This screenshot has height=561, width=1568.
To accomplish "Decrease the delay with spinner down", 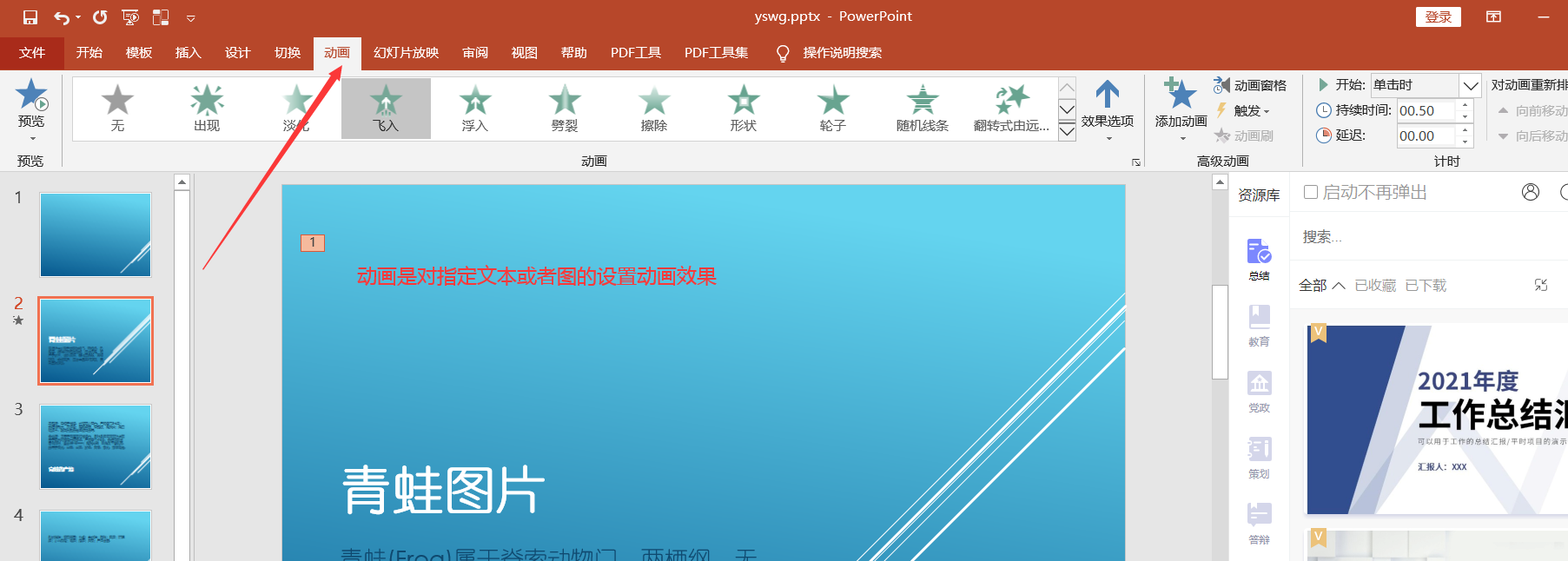I will click(1465, 142).
